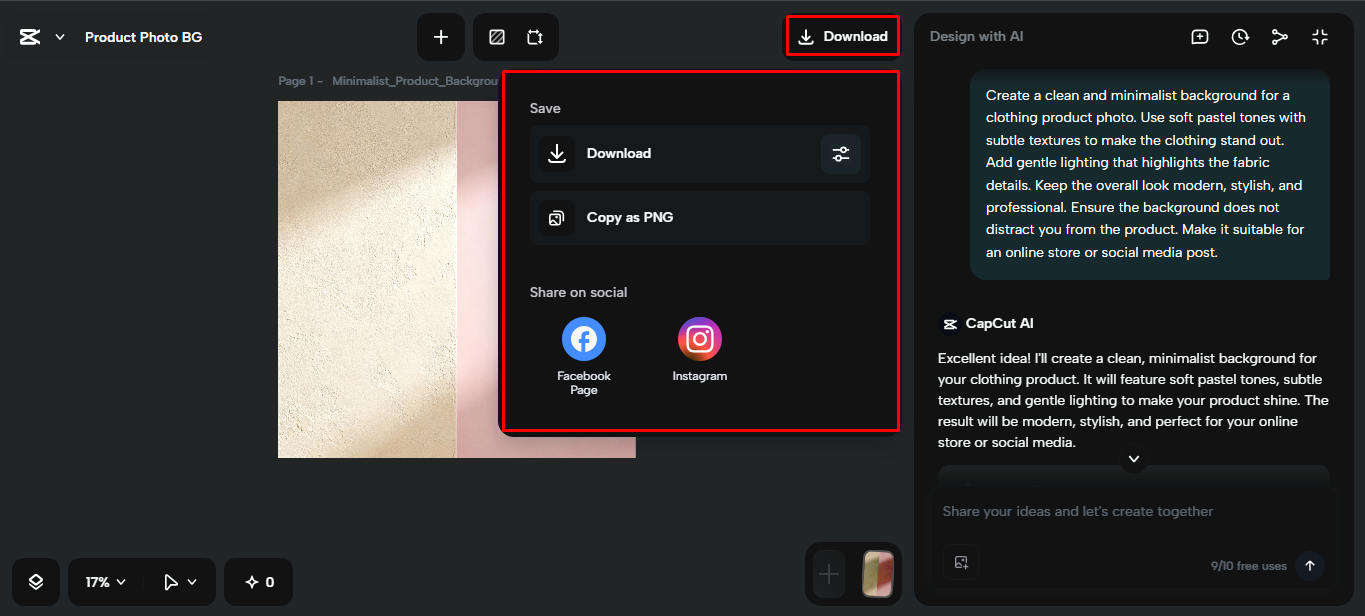The width and height of the screenshot is (1365, 616).
Task: Open download quality settings sliders
Action: [x=840, y=154]
